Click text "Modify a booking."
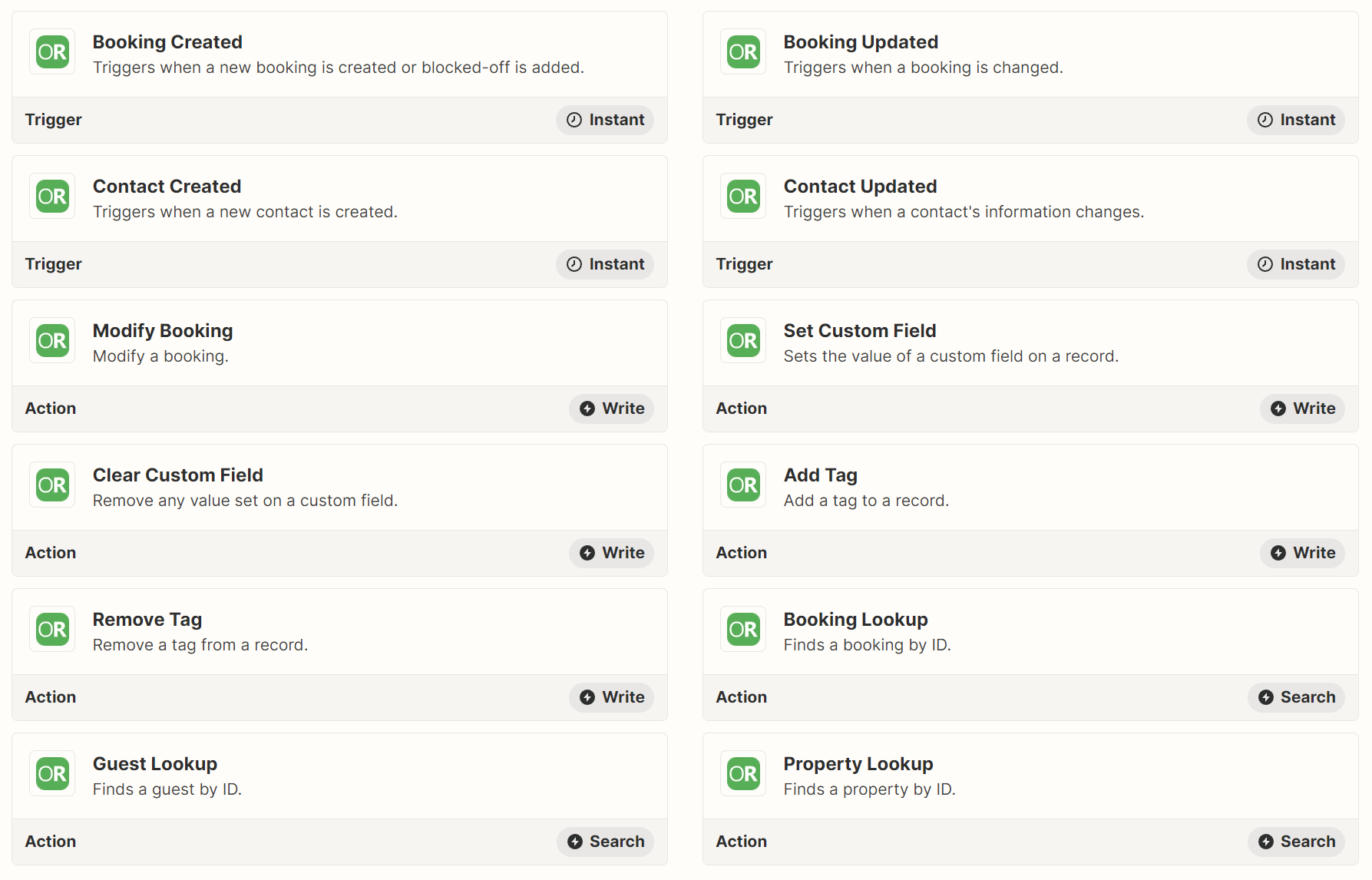 160,356
